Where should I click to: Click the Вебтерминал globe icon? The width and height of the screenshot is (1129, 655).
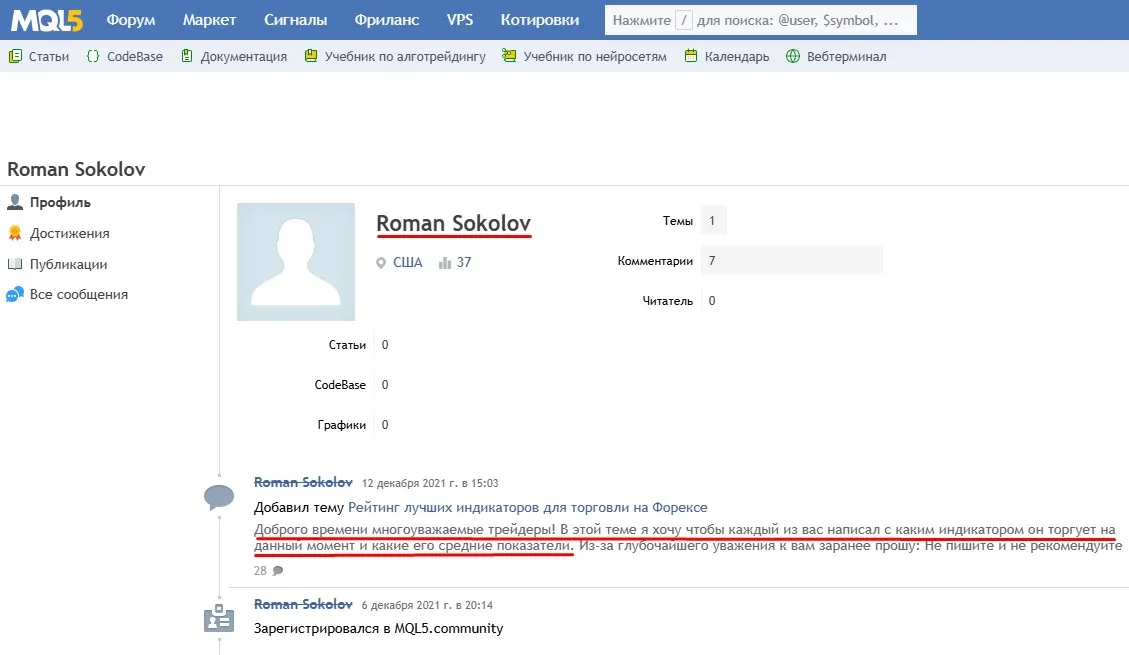793,56
